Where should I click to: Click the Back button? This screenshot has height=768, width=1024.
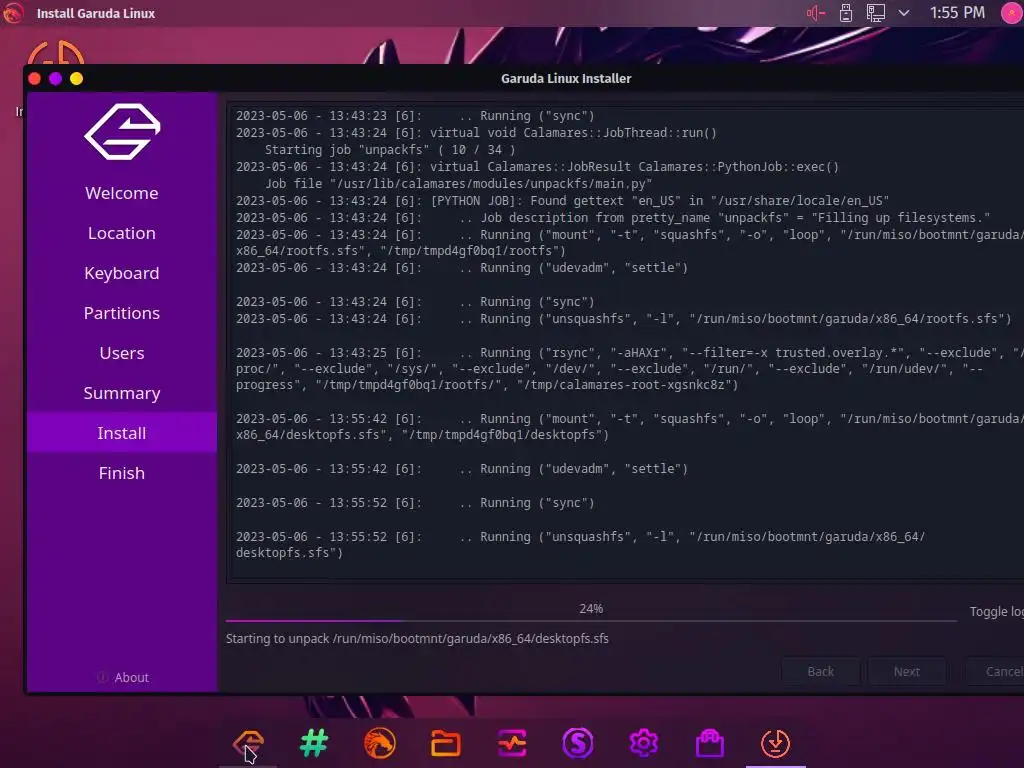coord(820,671)
